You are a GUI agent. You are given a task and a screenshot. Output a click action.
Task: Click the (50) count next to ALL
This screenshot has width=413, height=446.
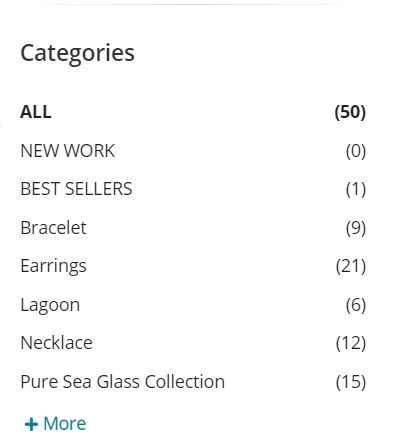(x=350, y=112)
